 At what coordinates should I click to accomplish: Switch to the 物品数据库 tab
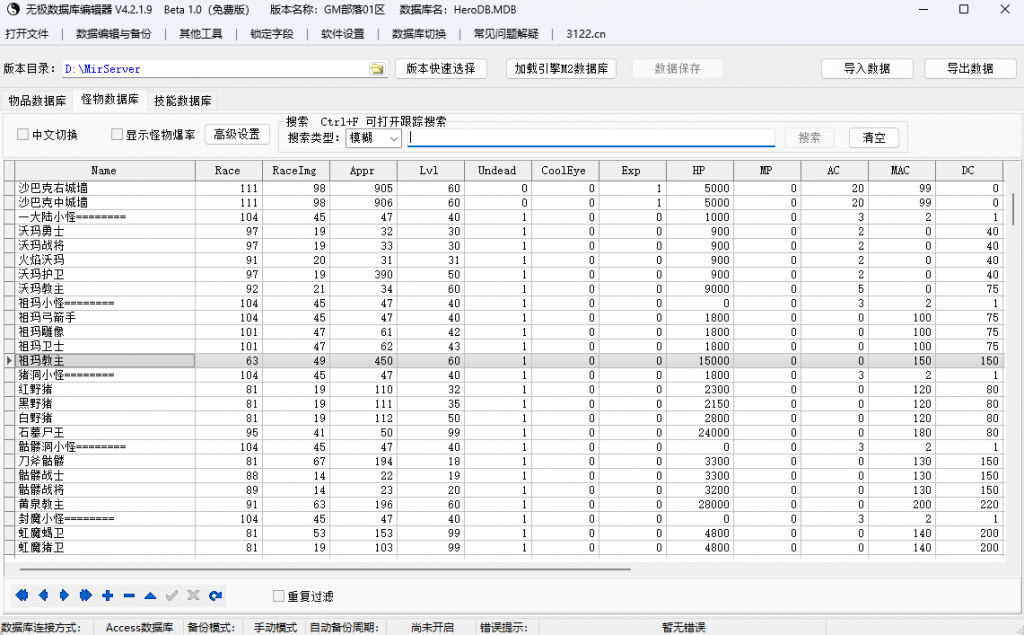(38, 100)
